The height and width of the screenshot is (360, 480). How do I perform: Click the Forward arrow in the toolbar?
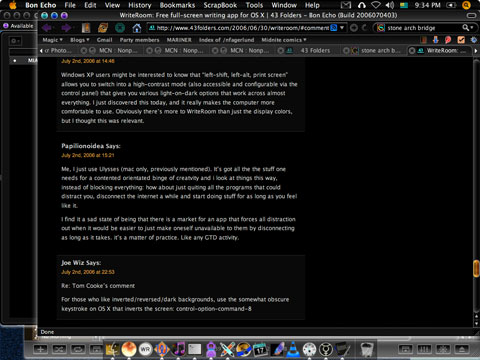(66, 28)
